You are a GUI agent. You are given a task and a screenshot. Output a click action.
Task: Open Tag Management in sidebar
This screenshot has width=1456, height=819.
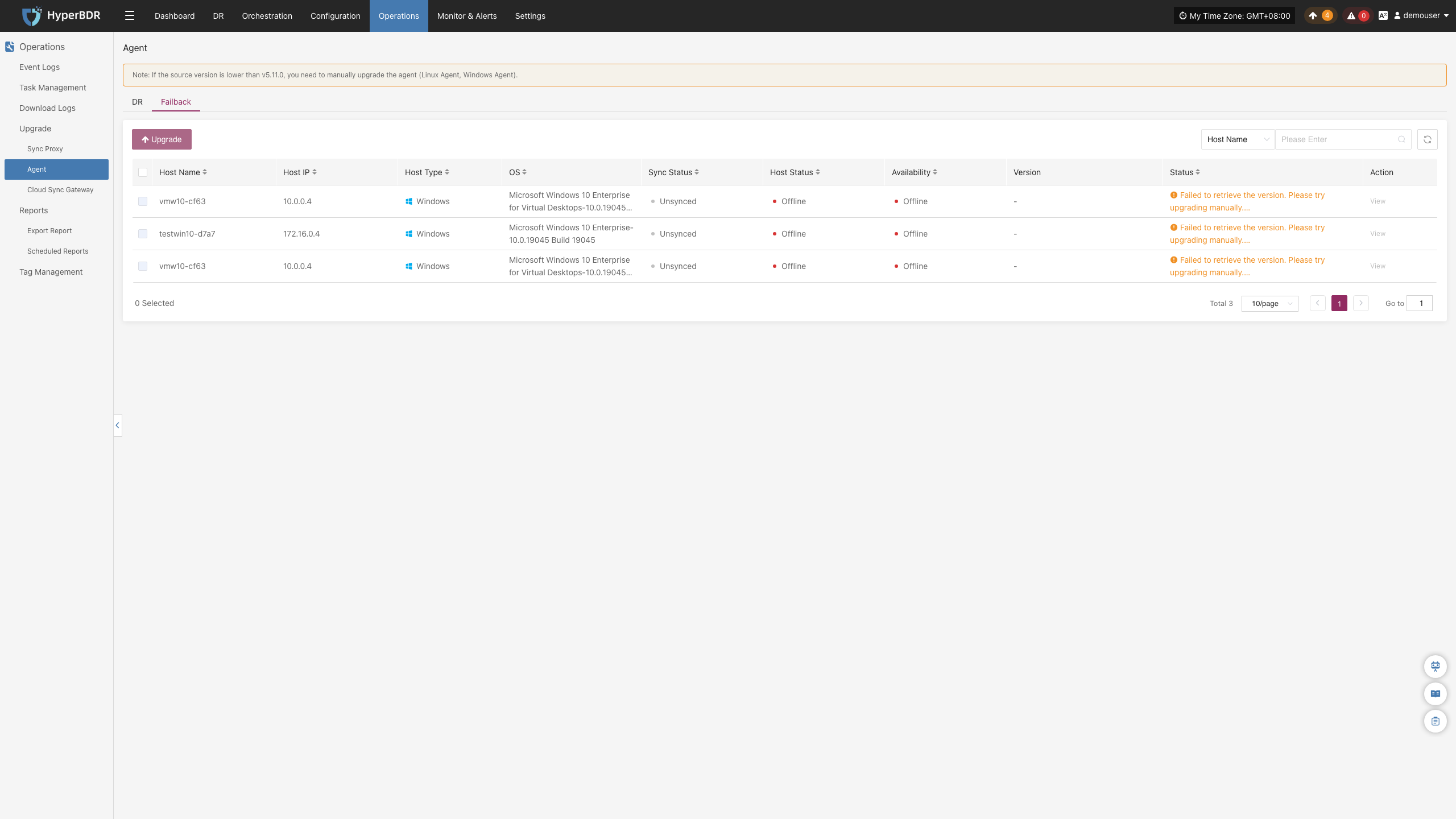click(51, 272)
